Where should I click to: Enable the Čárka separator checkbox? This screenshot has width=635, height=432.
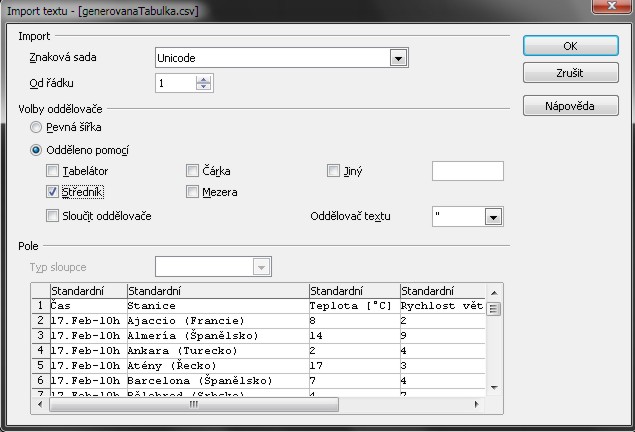(193, 171)
